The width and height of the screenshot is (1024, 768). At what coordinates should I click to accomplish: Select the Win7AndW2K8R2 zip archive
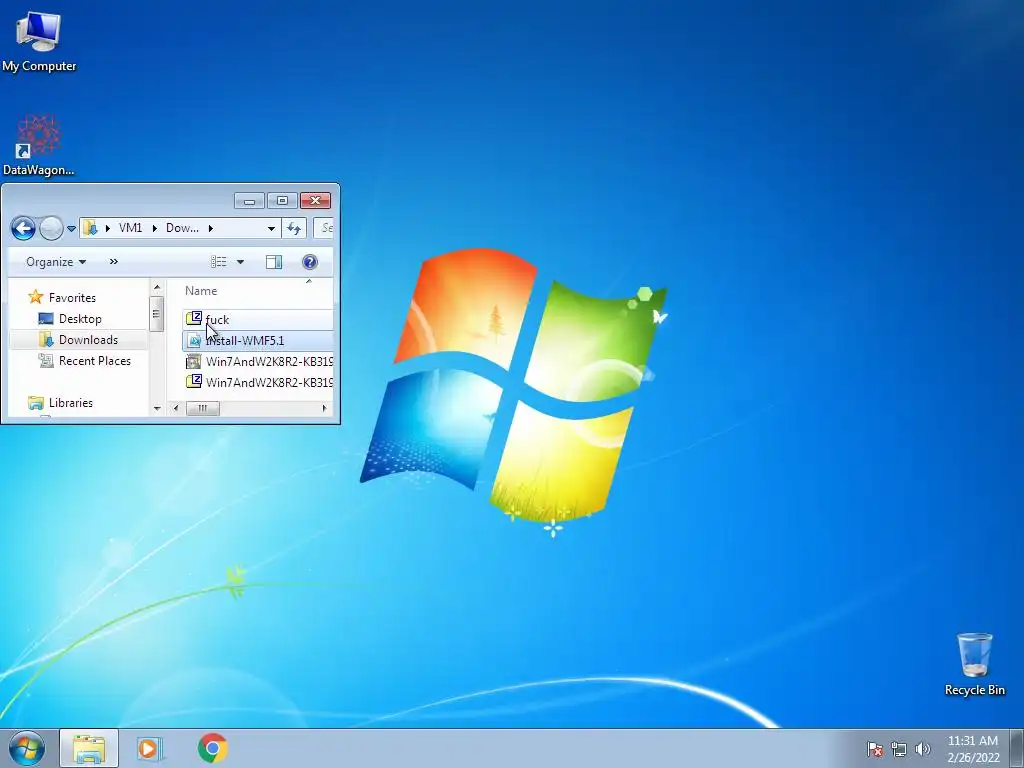[258, 382]
